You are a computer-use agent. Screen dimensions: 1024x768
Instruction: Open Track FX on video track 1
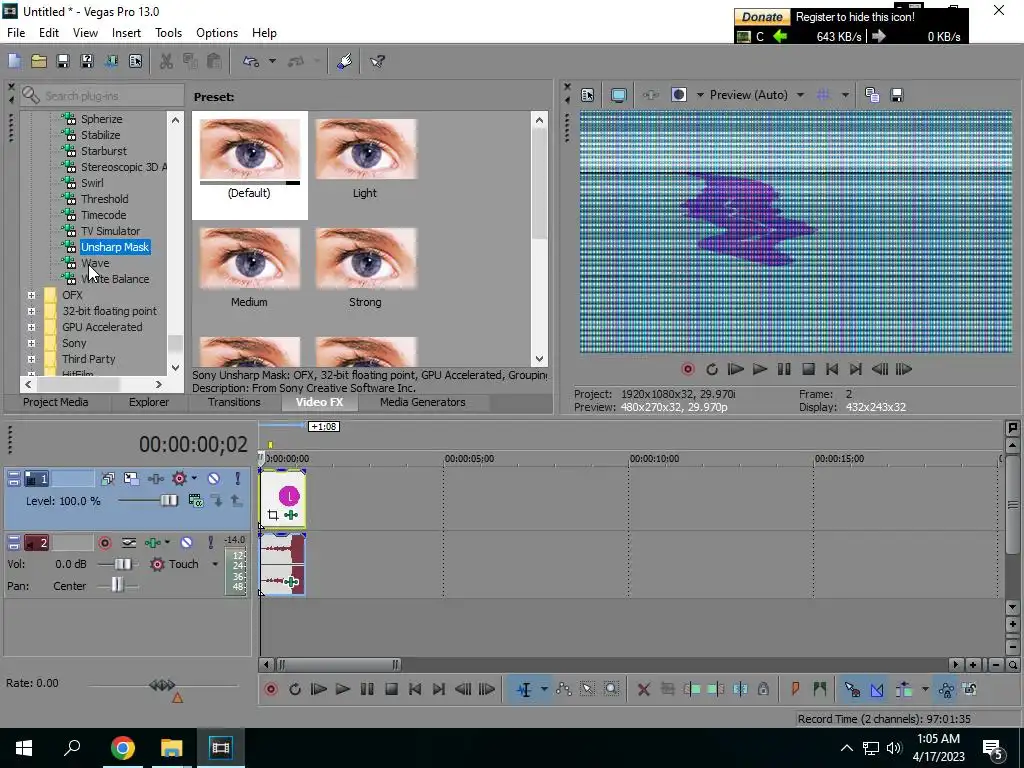(x=155, y=479)
